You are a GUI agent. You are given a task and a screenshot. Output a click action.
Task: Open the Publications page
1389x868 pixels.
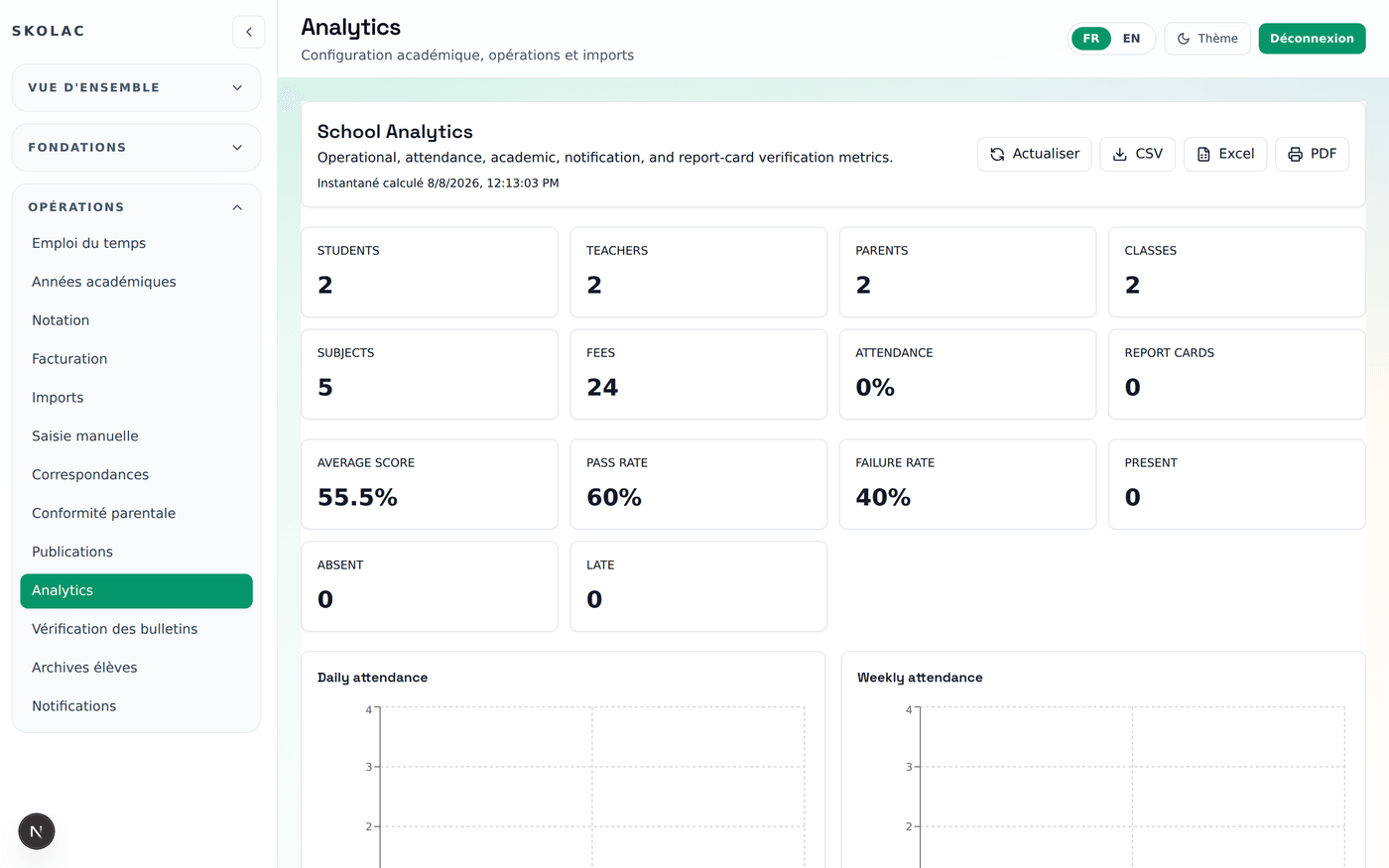coord(136,553)
